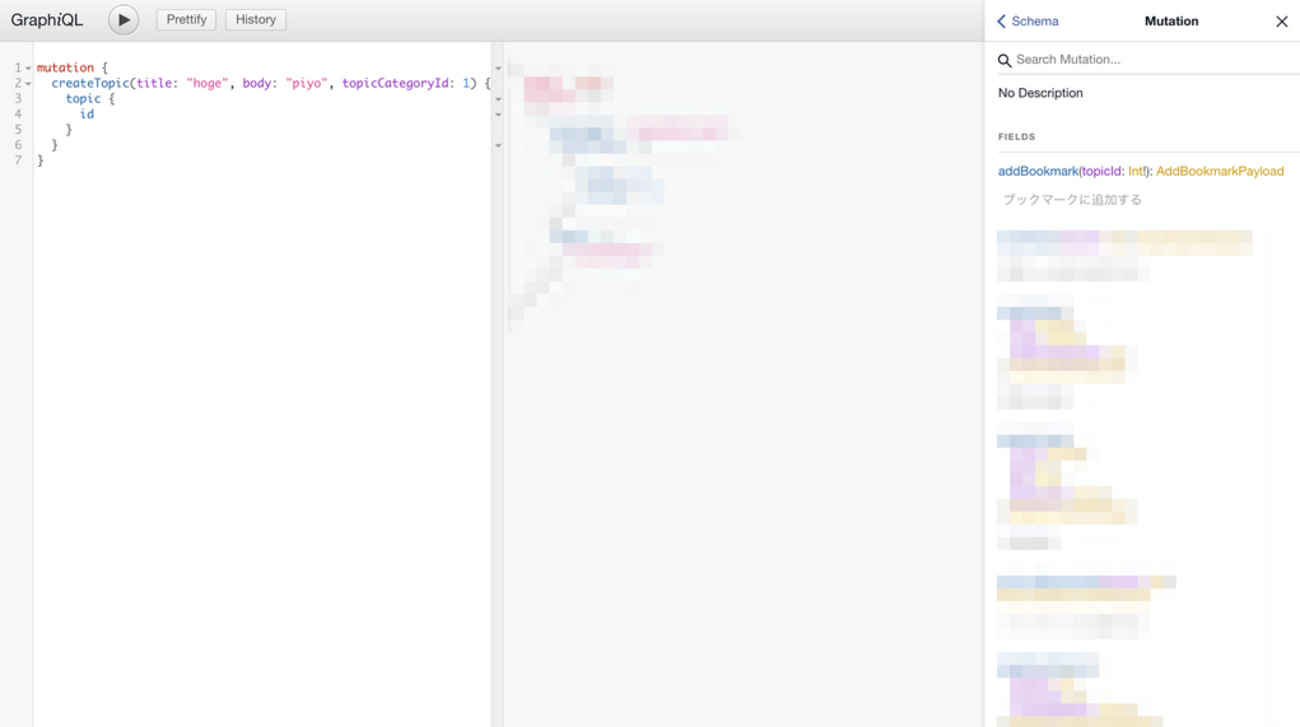Click the topicId argument of addBookmark

1102,171
